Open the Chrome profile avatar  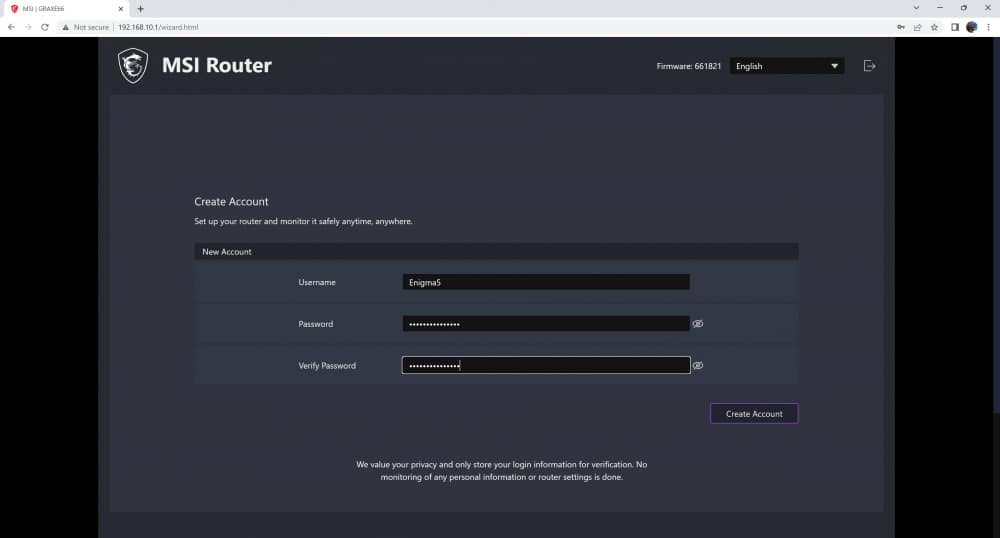tap(971, 27)
